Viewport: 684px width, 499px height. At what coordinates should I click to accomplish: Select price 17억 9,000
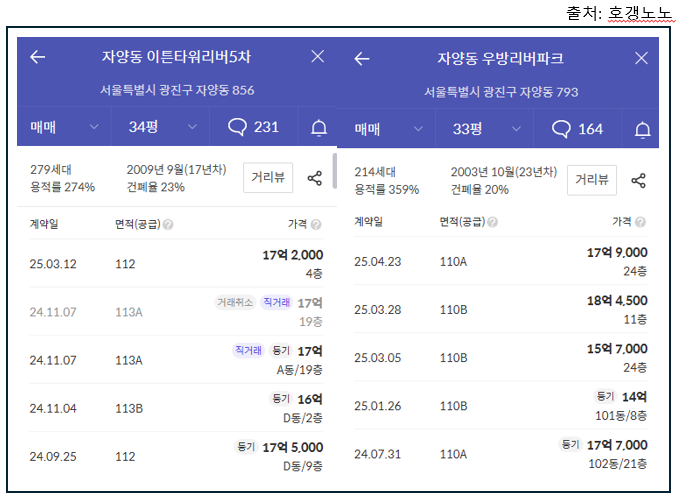point(617,252)
